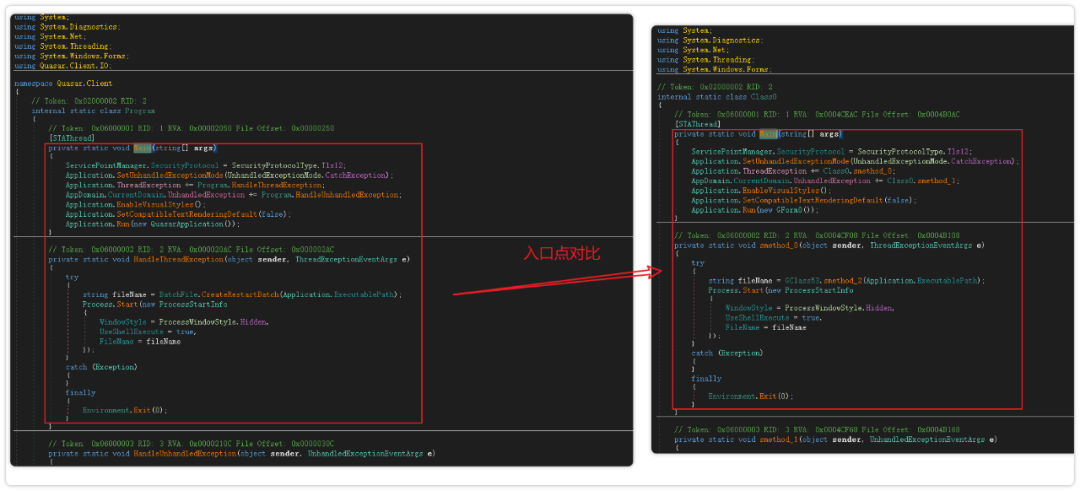This screenshot has height=491, width=1080.
Task: Select 'FileName = fileName' in left panel
Action: tap(141, 341)
